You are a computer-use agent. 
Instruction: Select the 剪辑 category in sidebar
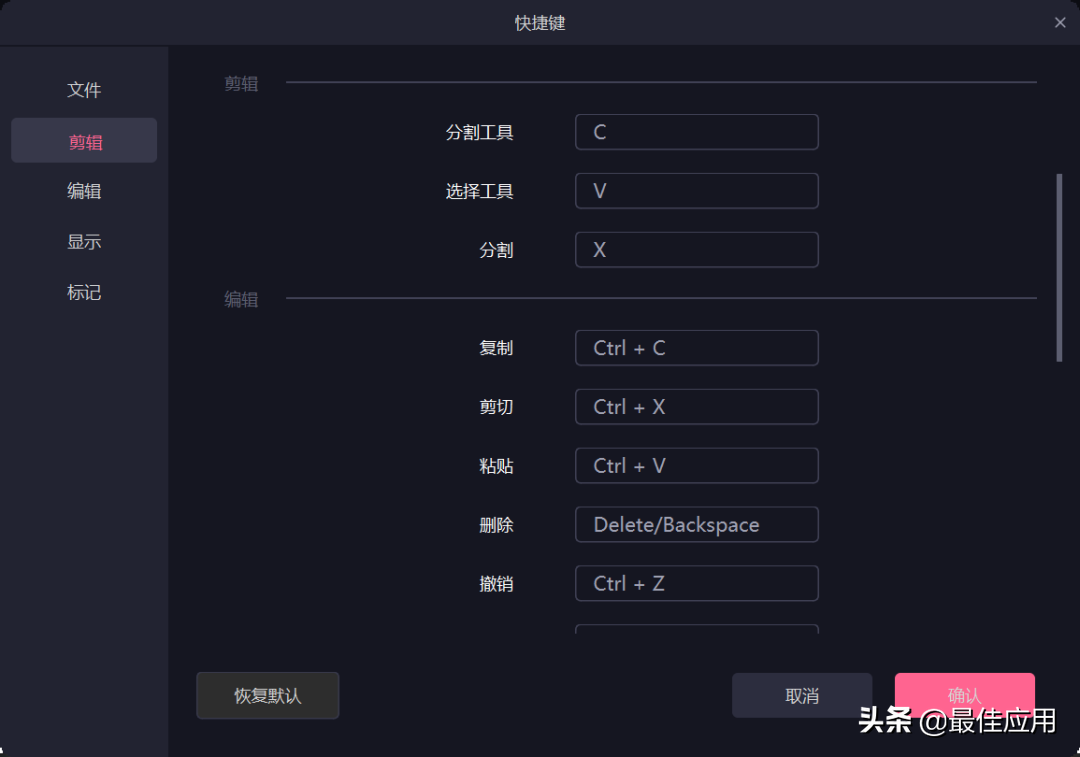pyautogui.click(x=84, y=141)
